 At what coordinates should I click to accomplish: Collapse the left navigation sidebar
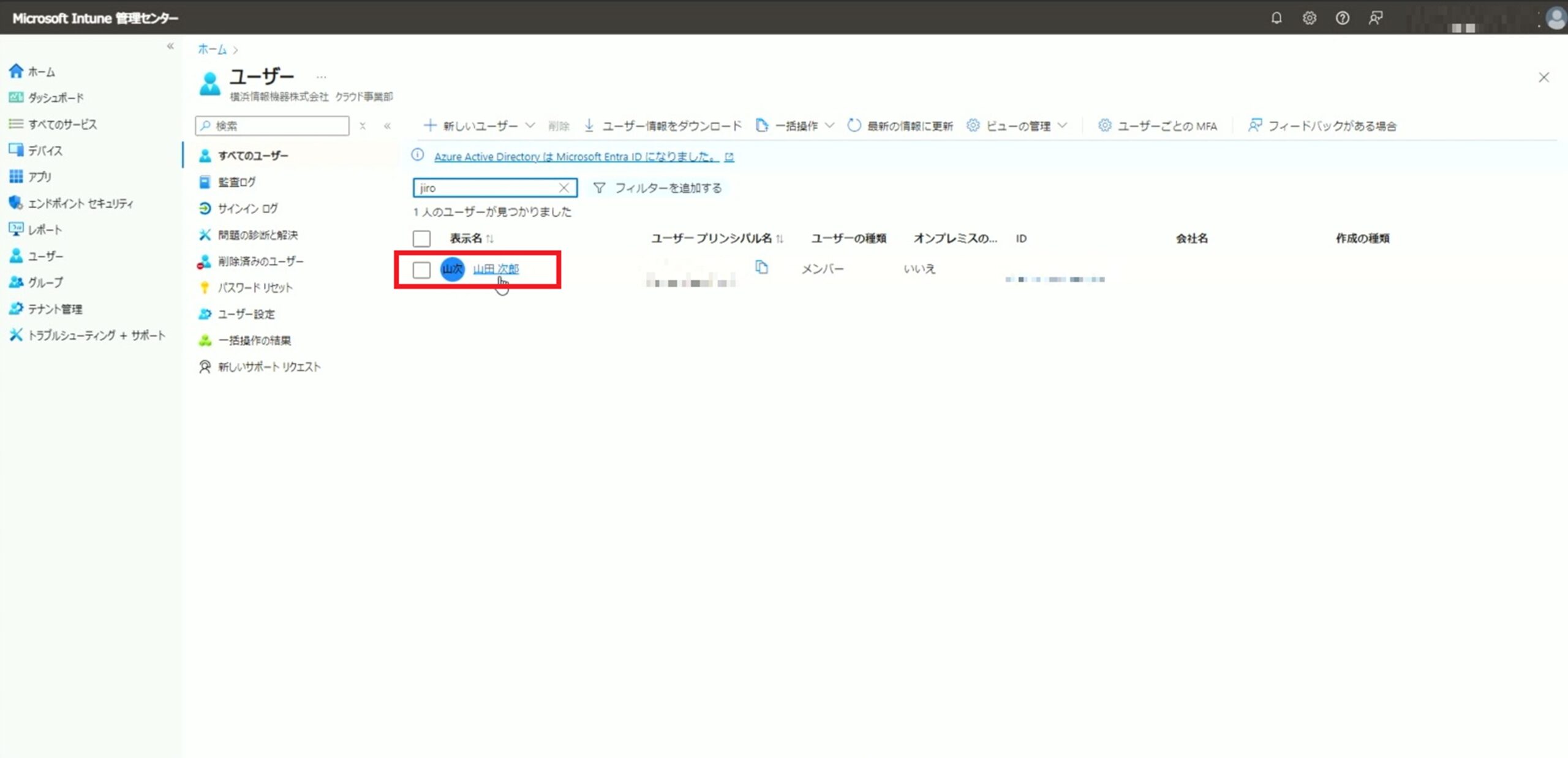[170, 47]
